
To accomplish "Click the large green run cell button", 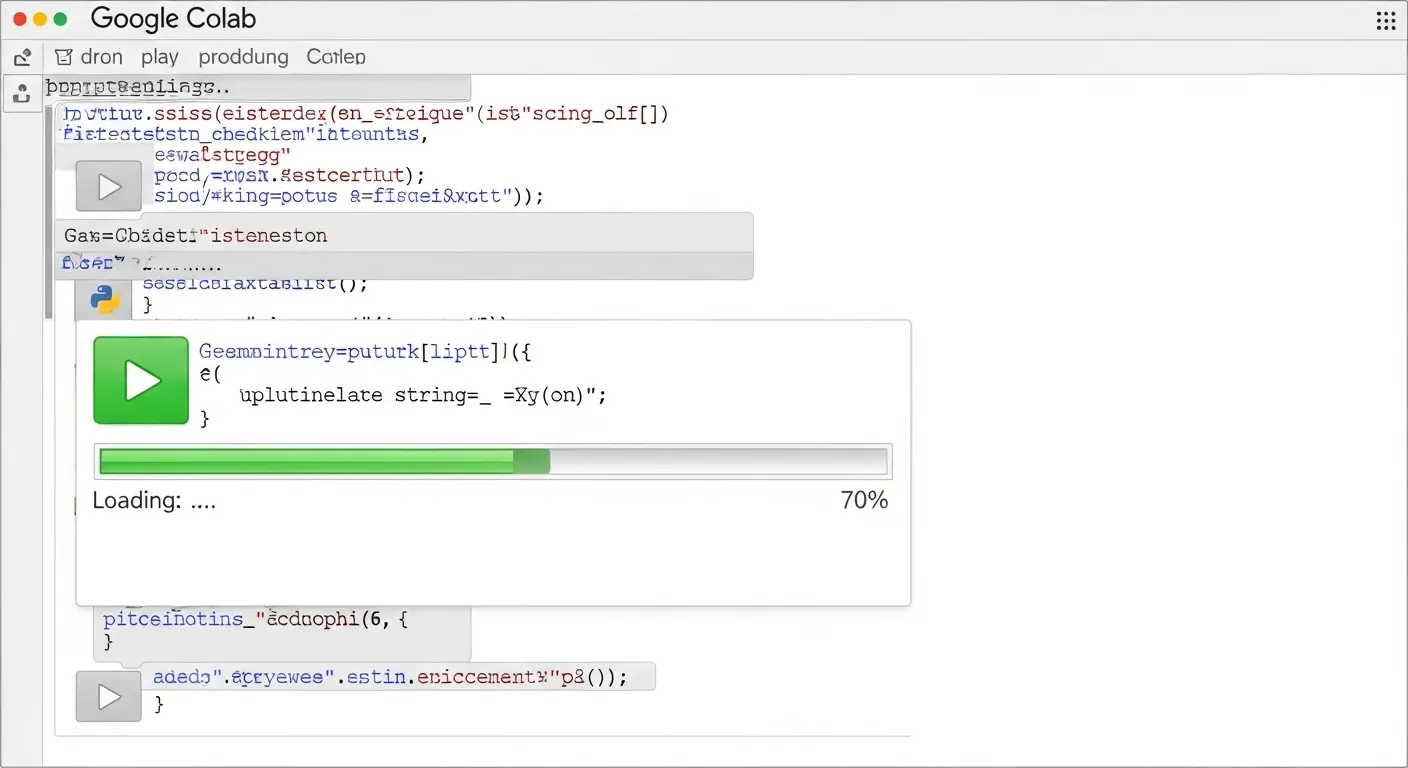I will coord(140,380).
